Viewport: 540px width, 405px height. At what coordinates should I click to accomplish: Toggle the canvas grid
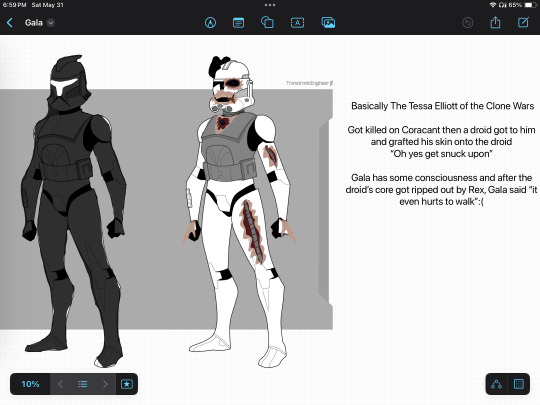pos(519,384)
